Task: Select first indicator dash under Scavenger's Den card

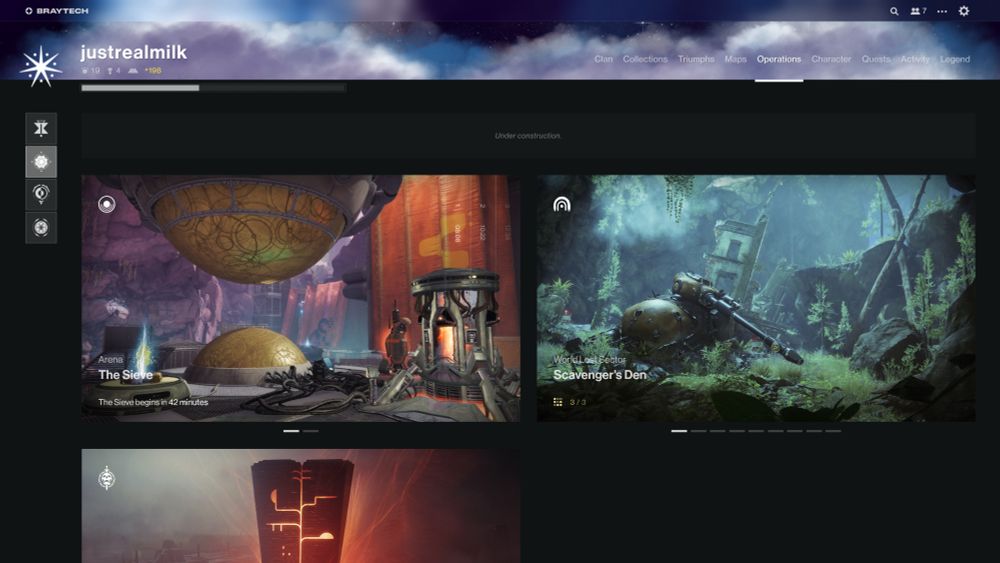Action: [x=679, y=431]
